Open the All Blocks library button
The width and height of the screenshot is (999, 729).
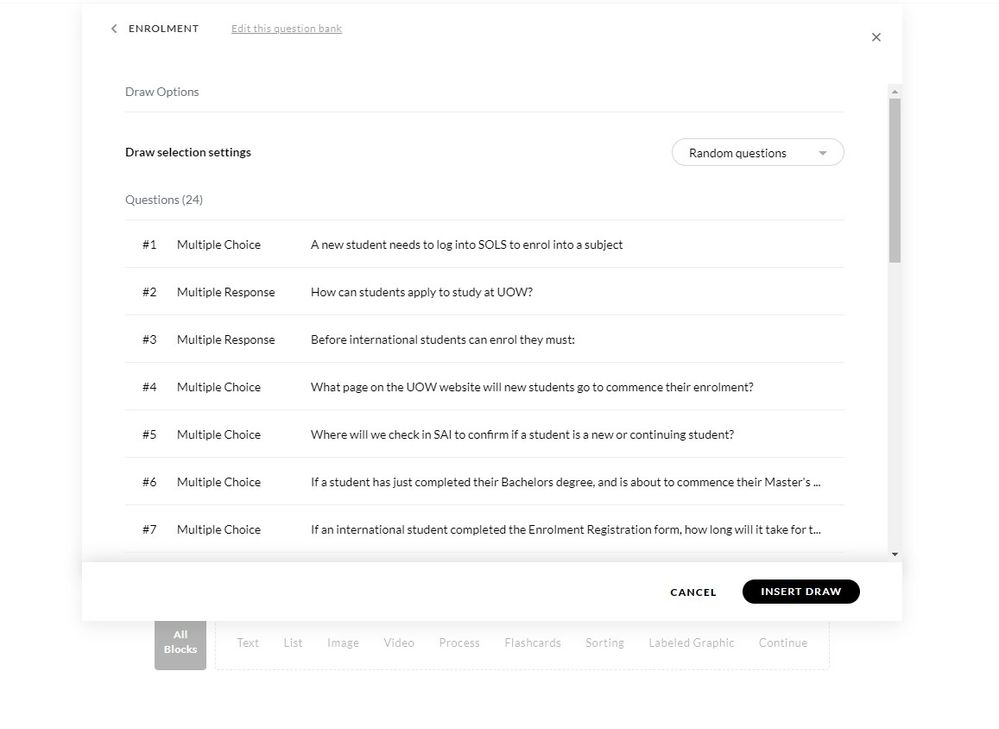180,643
